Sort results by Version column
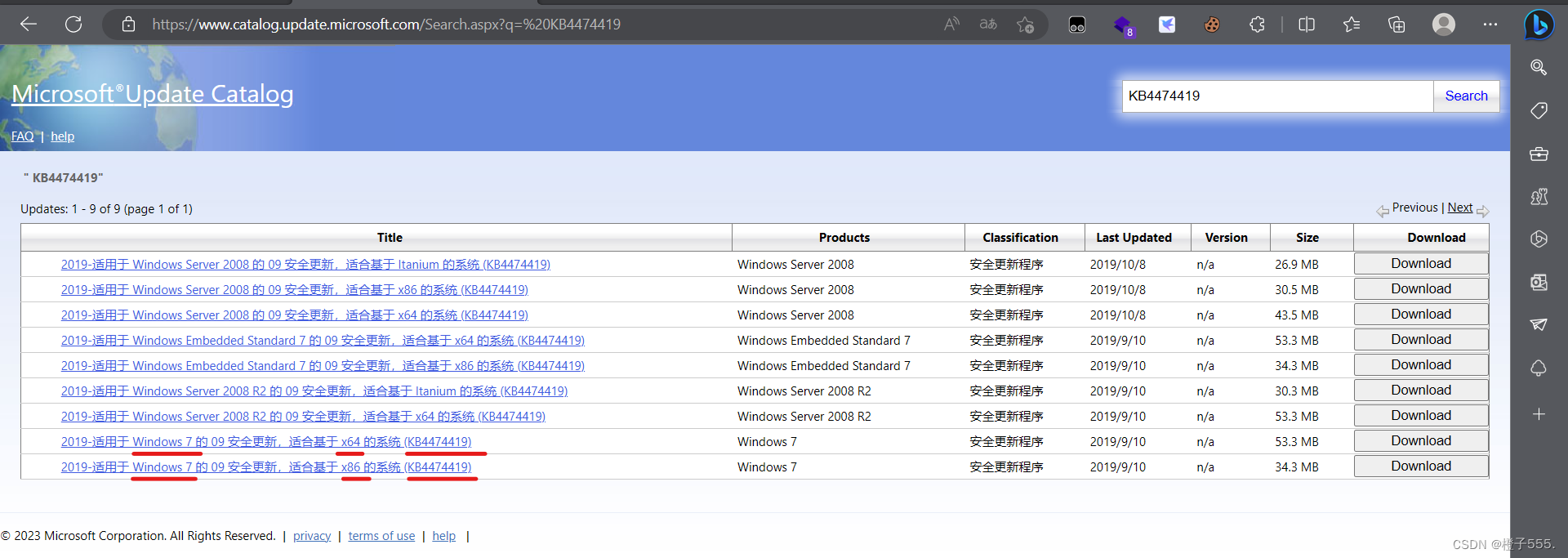 tap(1226, 238)
